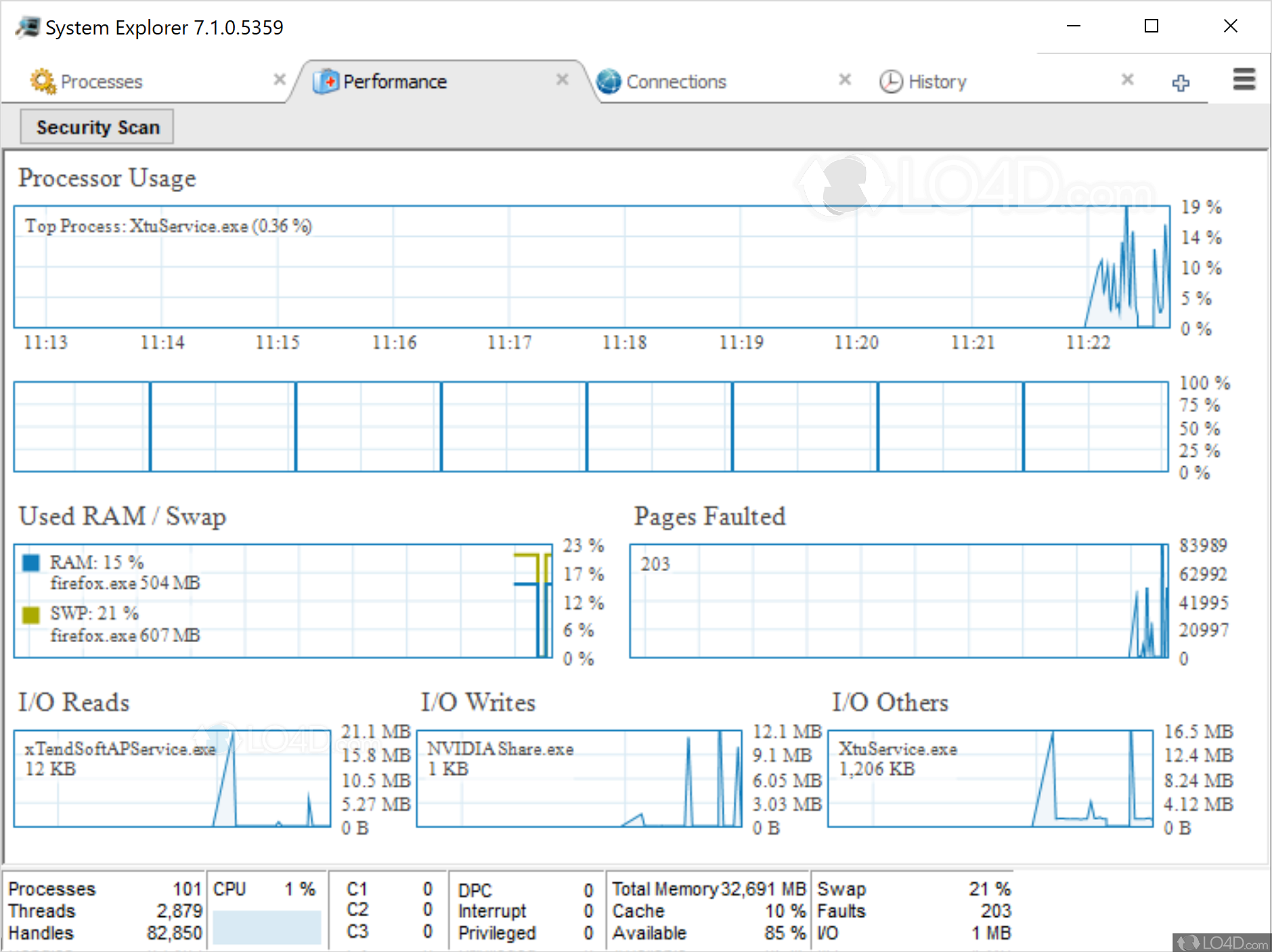
Task: Click 'RAM: 15 %' label
Action: (x=97, y=562)
